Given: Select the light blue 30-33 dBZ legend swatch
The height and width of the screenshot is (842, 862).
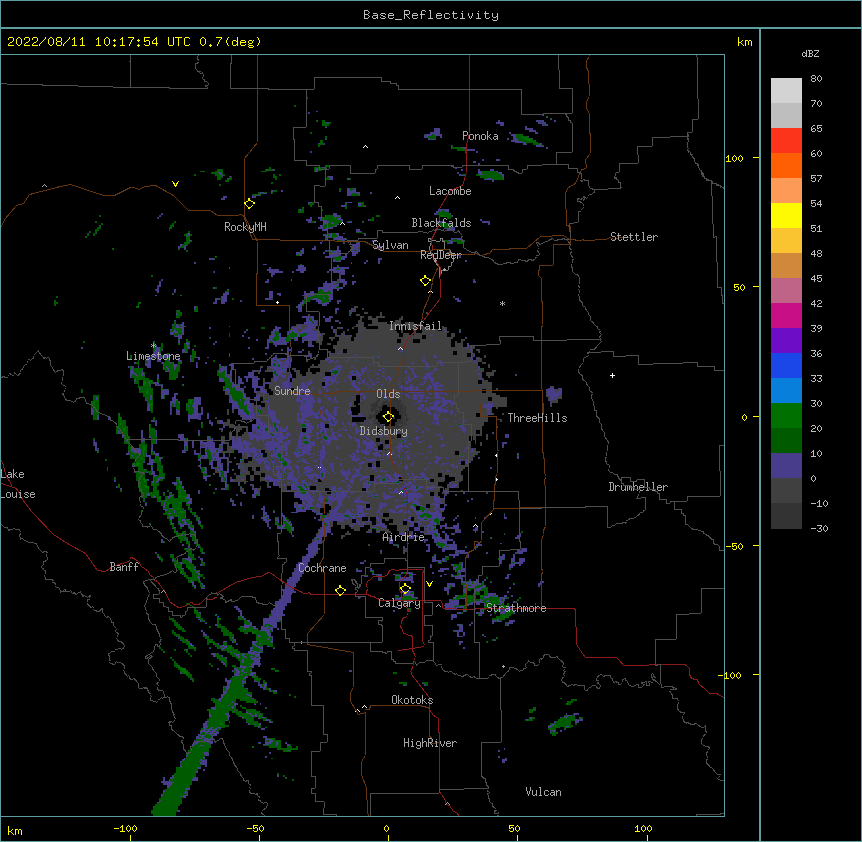Looking at the screenshot, I should (786, 391).
